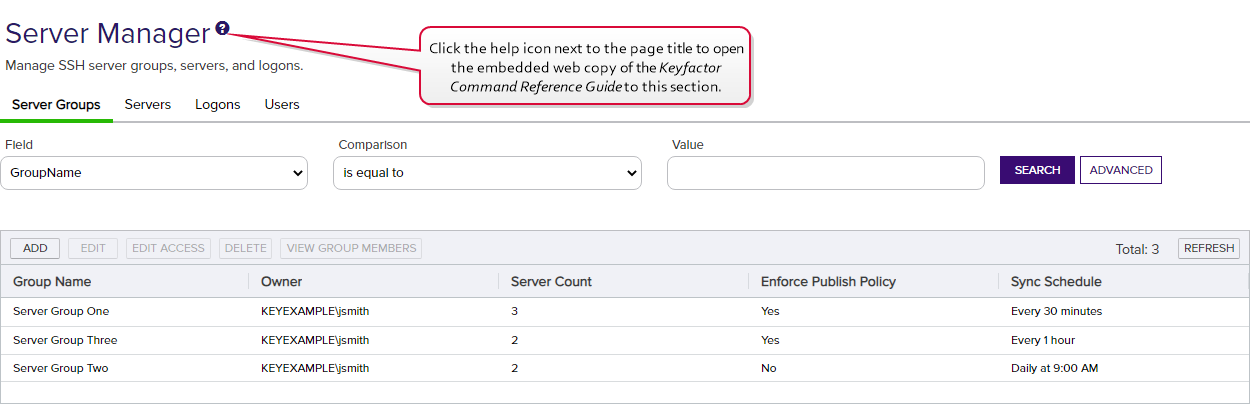Viewport: 1250px width, 404px height.
Task: Run the query with the SEARCH button
Action: (x=1037, y=170)
